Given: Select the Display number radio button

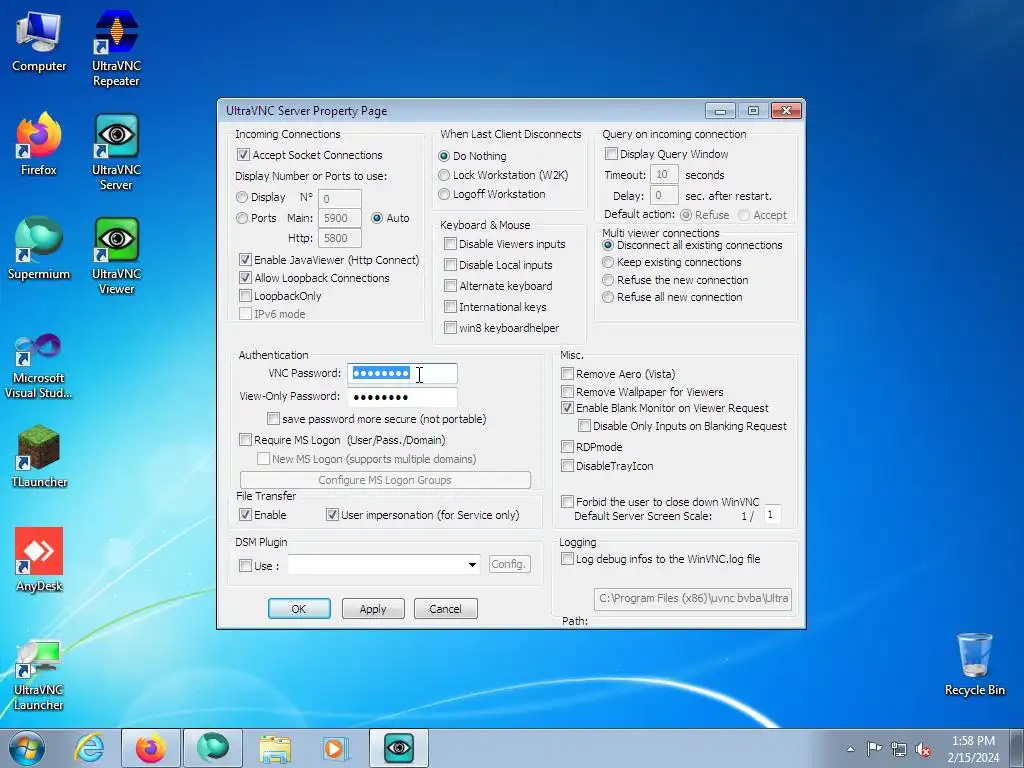Looking at the screenshot, I should coord(242,197).
